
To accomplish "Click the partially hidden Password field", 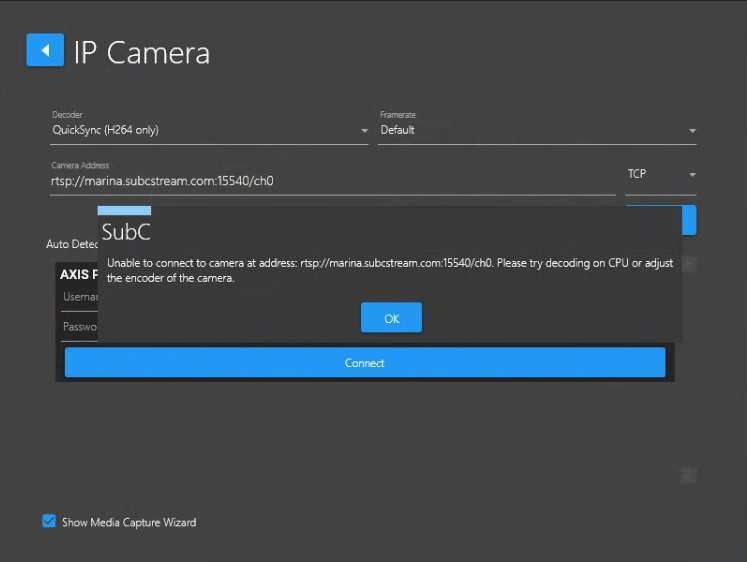I will (x=79, y=327).
